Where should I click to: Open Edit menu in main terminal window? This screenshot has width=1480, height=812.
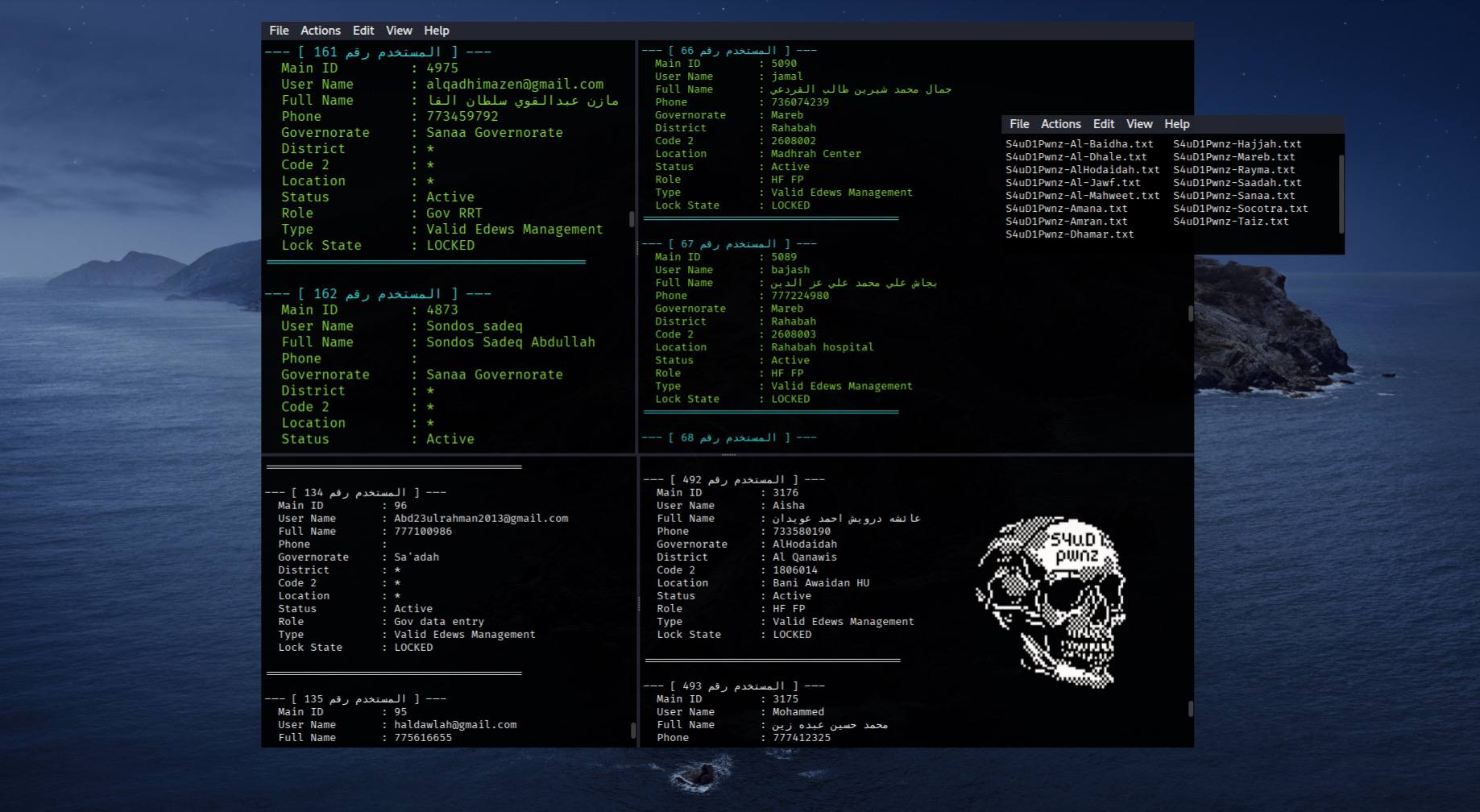click(363, 31)
